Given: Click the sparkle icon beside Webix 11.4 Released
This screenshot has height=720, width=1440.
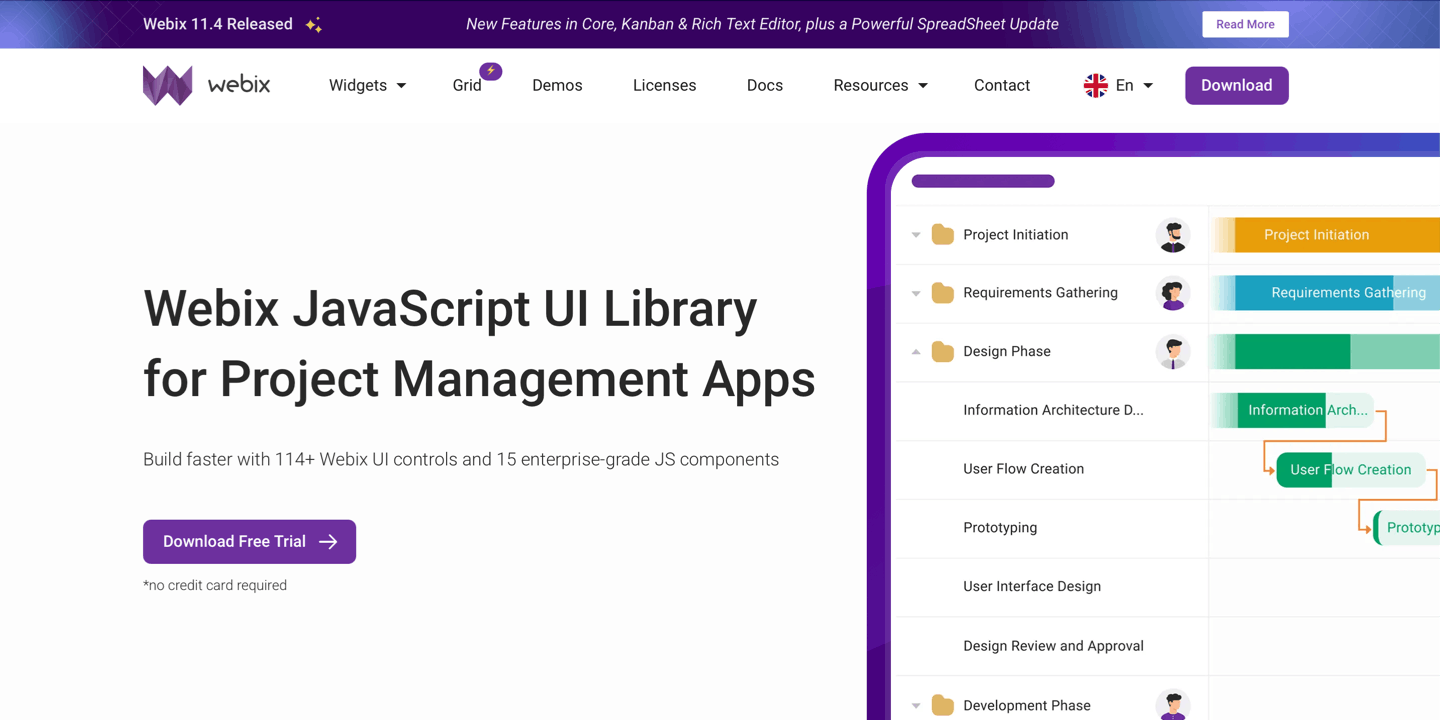Looking at the screenshot, I should point(313,25).
